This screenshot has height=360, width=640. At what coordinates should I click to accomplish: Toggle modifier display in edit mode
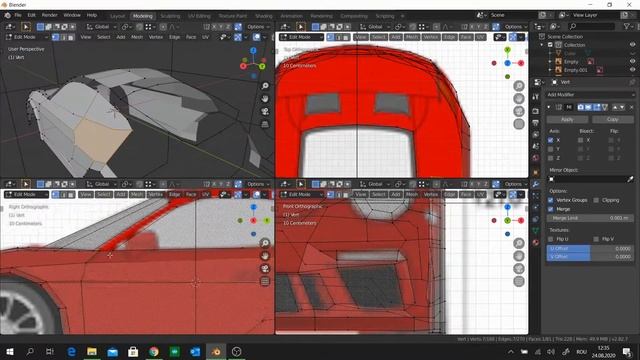(x=596, y=107)
